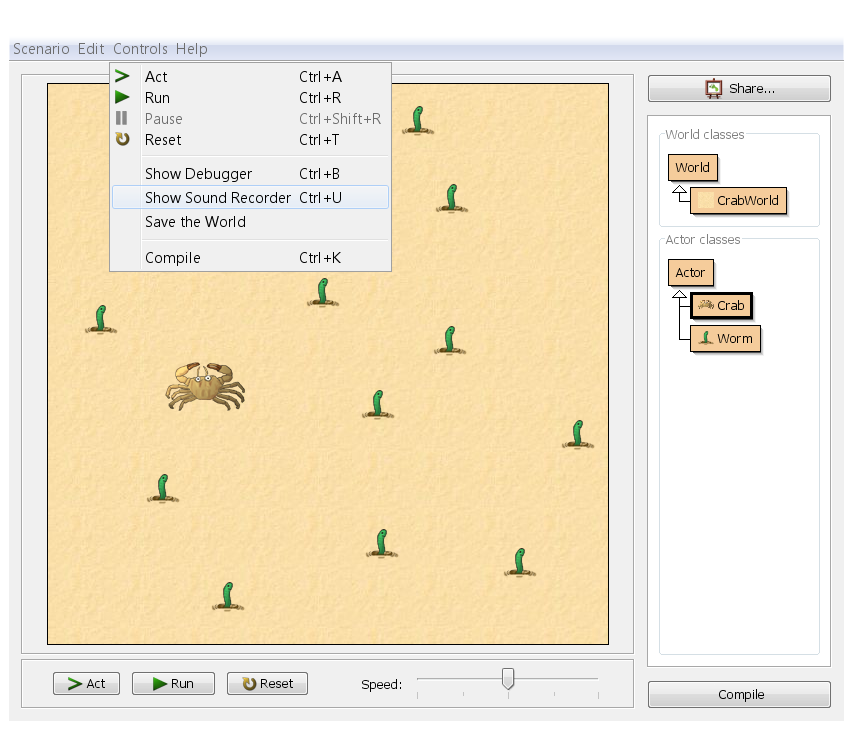
Task: Click the play icon on bottom Run button
Action: click(159, 684)
